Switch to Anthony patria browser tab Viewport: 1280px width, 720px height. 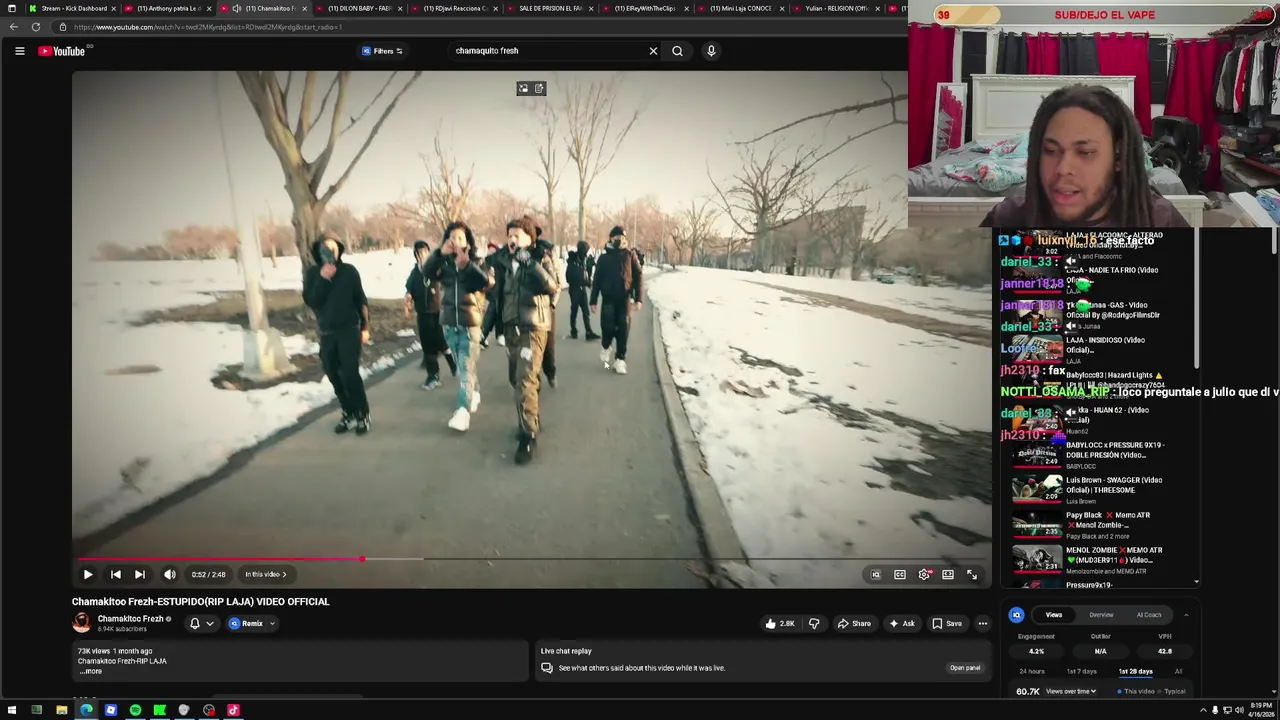tap(166, 8)
